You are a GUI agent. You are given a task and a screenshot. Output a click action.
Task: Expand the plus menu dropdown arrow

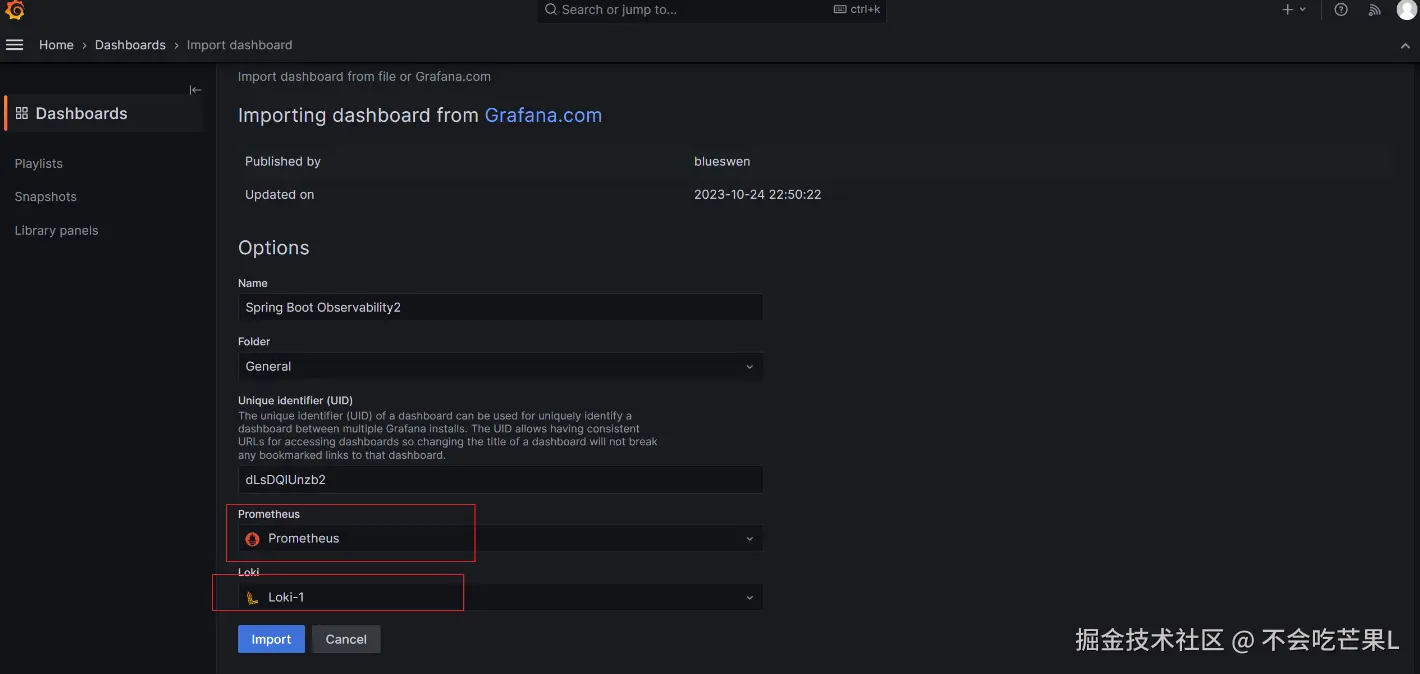1303,9
